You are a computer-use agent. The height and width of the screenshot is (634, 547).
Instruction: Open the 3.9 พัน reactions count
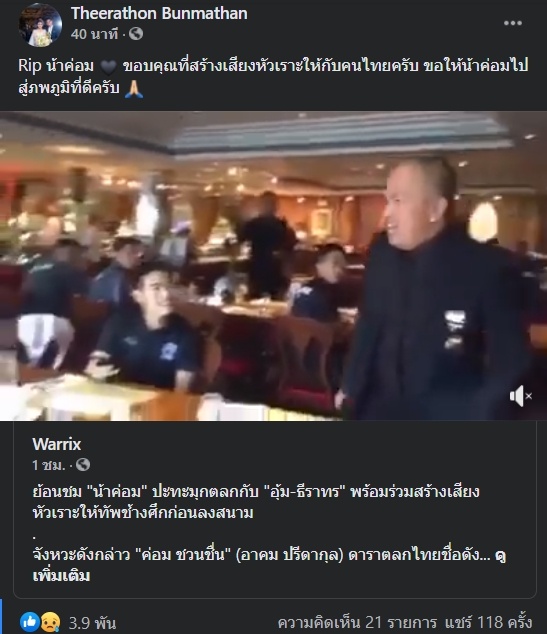(92, 622)
